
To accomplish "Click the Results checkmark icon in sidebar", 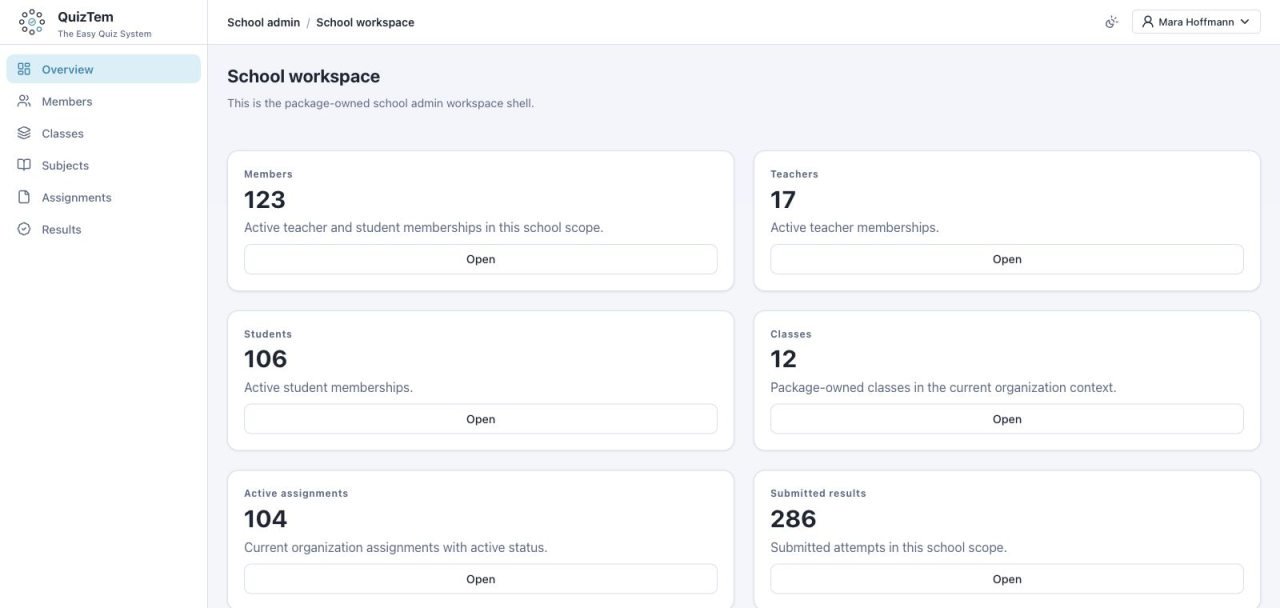I will click(25, 229).
